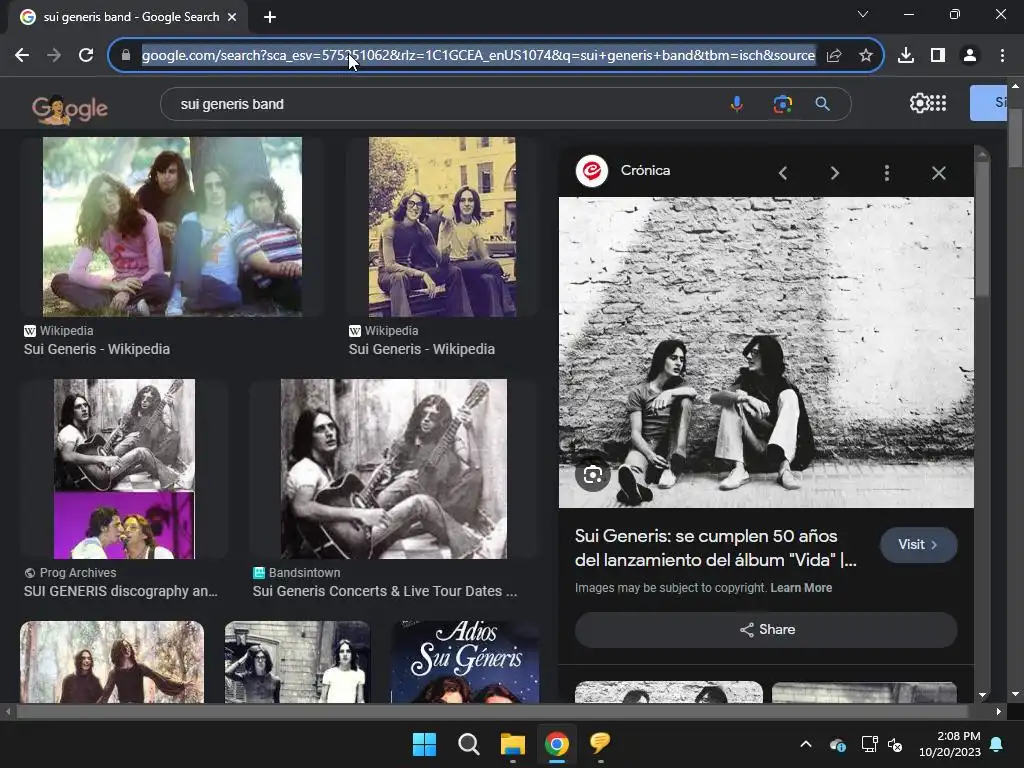Open the Chrome three-dot menu
The image size is (1024, 768).
pos(1002,56)
